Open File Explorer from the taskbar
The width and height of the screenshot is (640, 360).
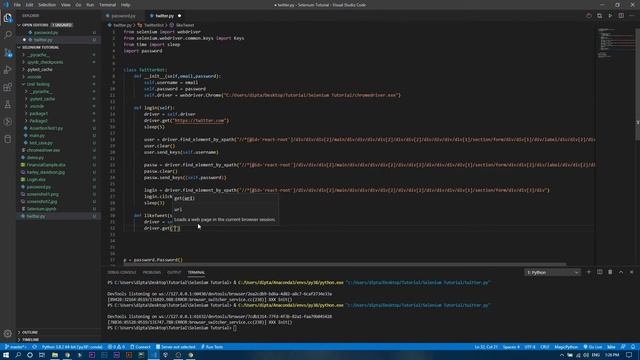click(x=55, y=355)
